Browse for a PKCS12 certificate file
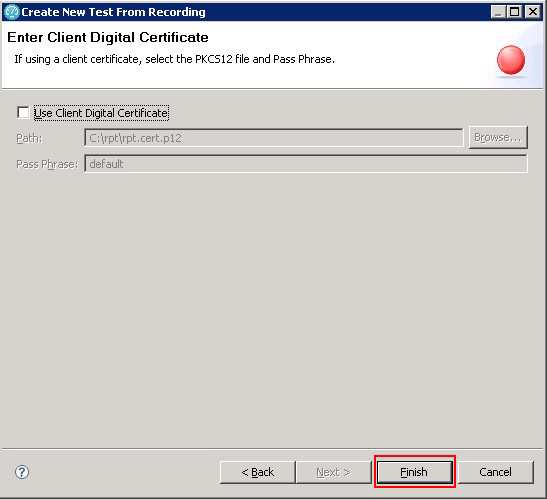The height and width of the screenshot is (500, 547). 498,137
